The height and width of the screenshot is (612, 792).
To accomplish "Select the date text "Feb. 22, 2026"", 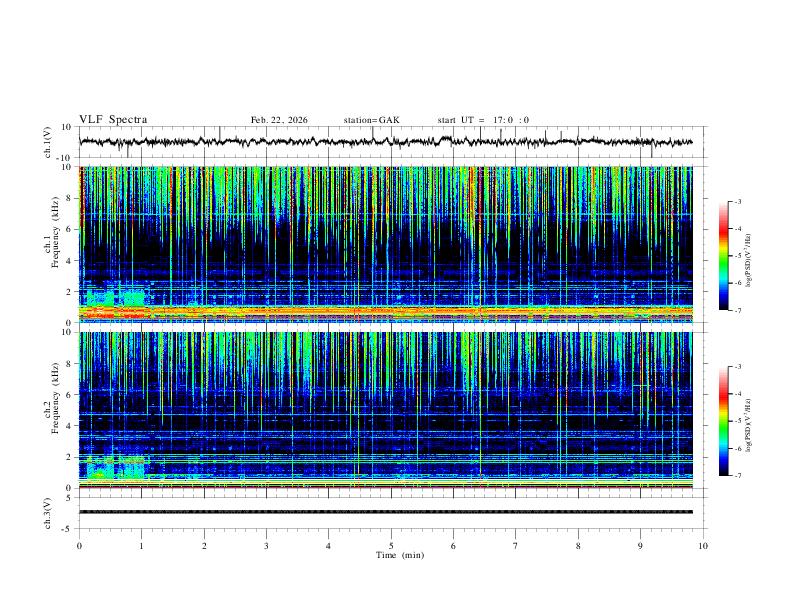I will [279, 120].
